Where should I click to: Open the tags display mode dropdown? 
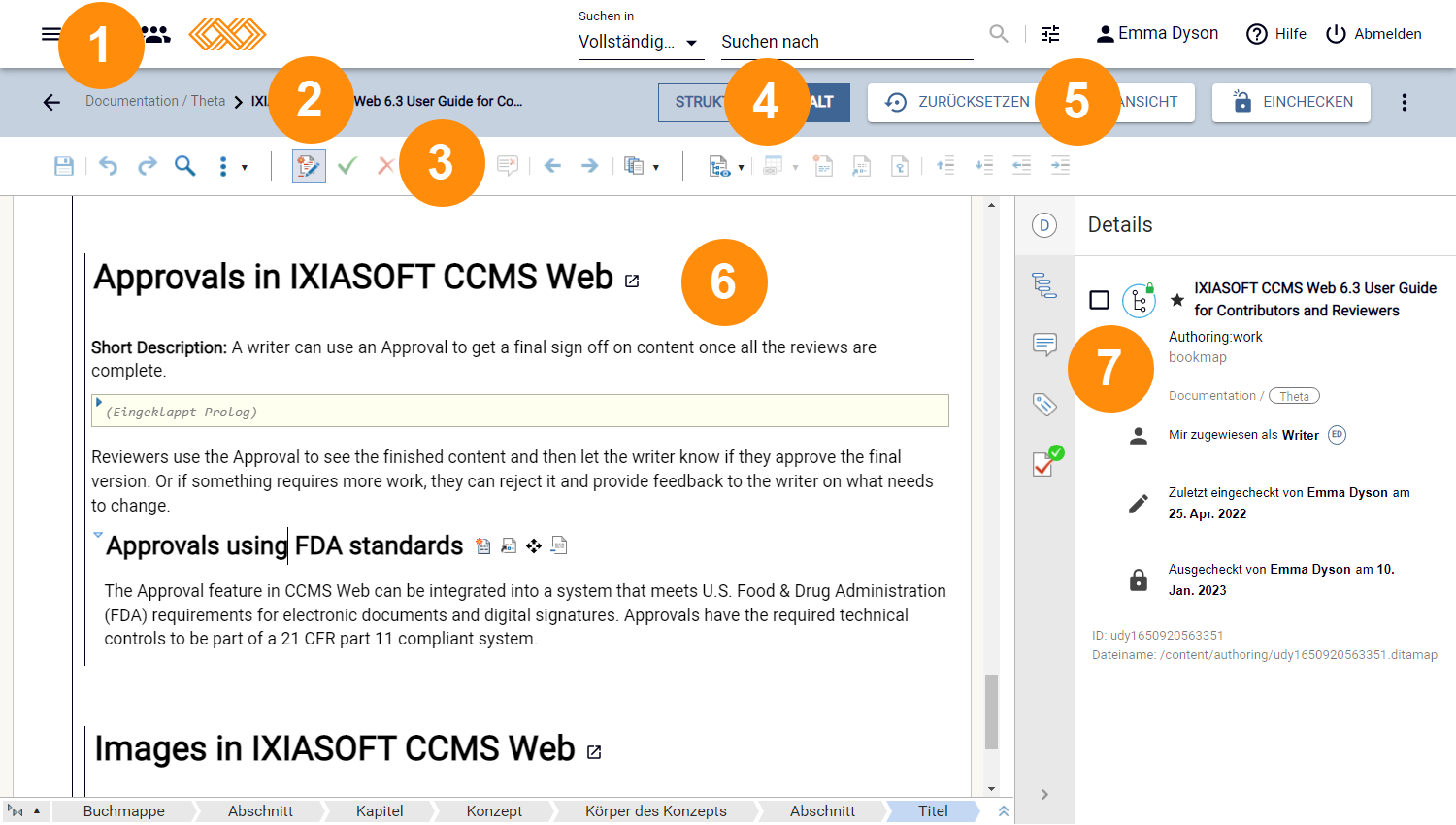pos(726,167)
